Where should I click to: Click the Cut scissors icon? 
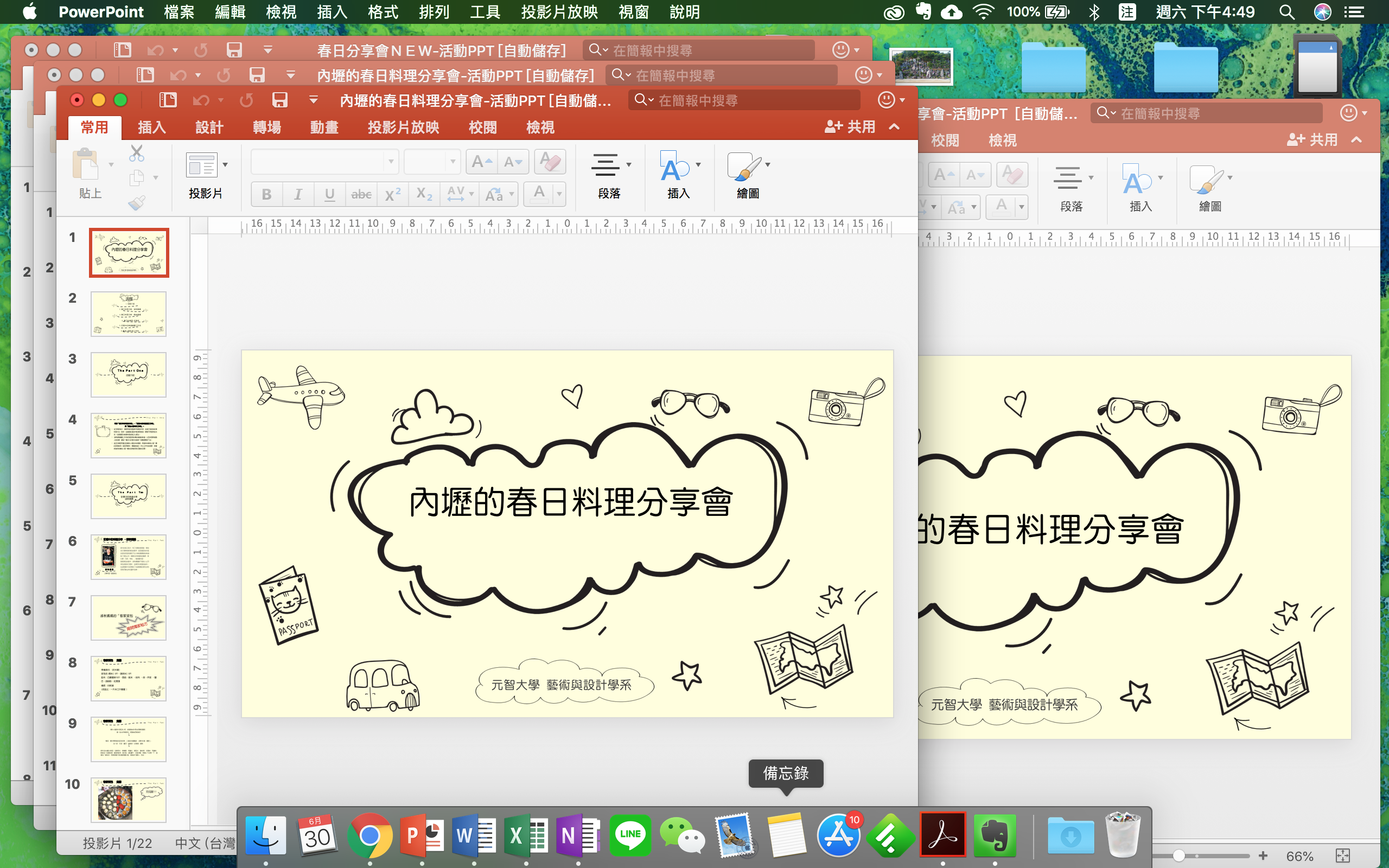pyautogui.click(x=137, y=154)
